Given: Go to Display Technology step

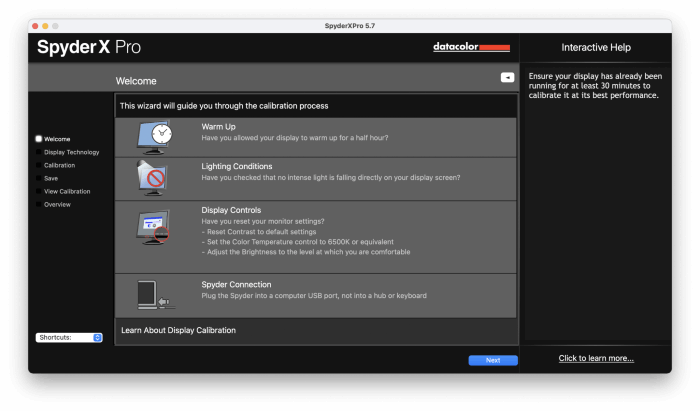Looking at the screenshot, I should click(x=71, y=152).
